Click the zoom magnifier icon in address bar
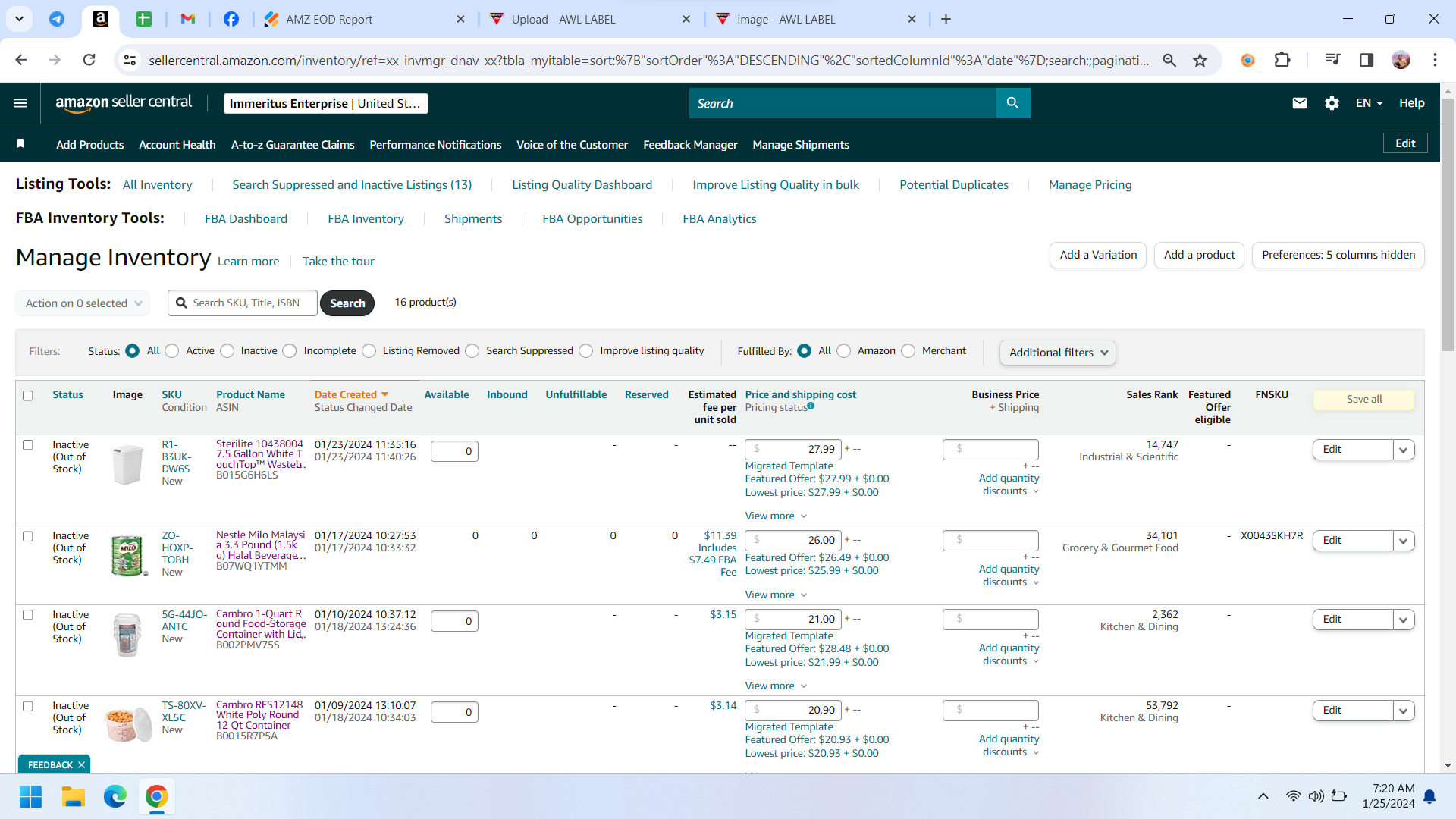This screenshot has height=819, width=1456. tap(1169, 60)
